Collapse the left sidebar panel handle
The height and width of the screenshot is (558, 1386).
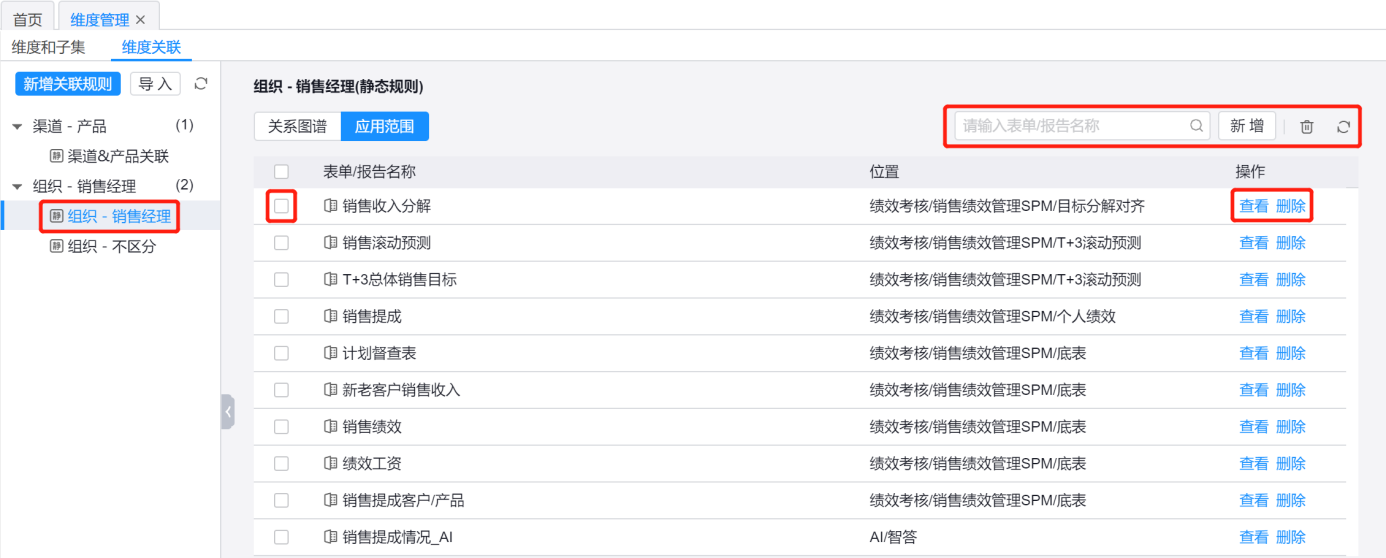(228, 411)
